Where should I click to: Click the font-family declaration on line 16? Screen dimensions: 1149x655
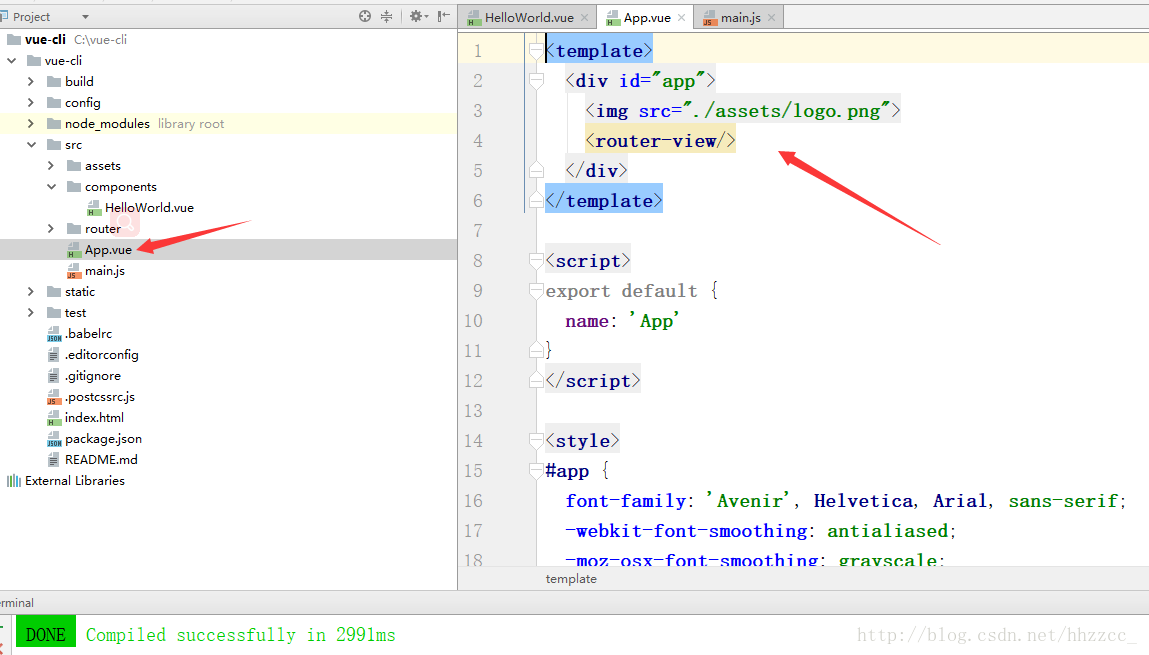(x=846, y=501)
